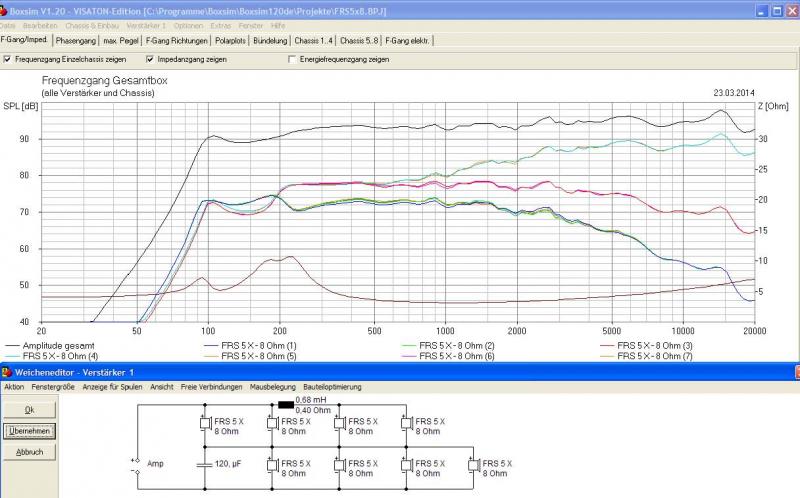The width and height of the screenshot is (800, 498).
Task: Enable Energiefrequenzgang zeigen
Action: point(292,60)
